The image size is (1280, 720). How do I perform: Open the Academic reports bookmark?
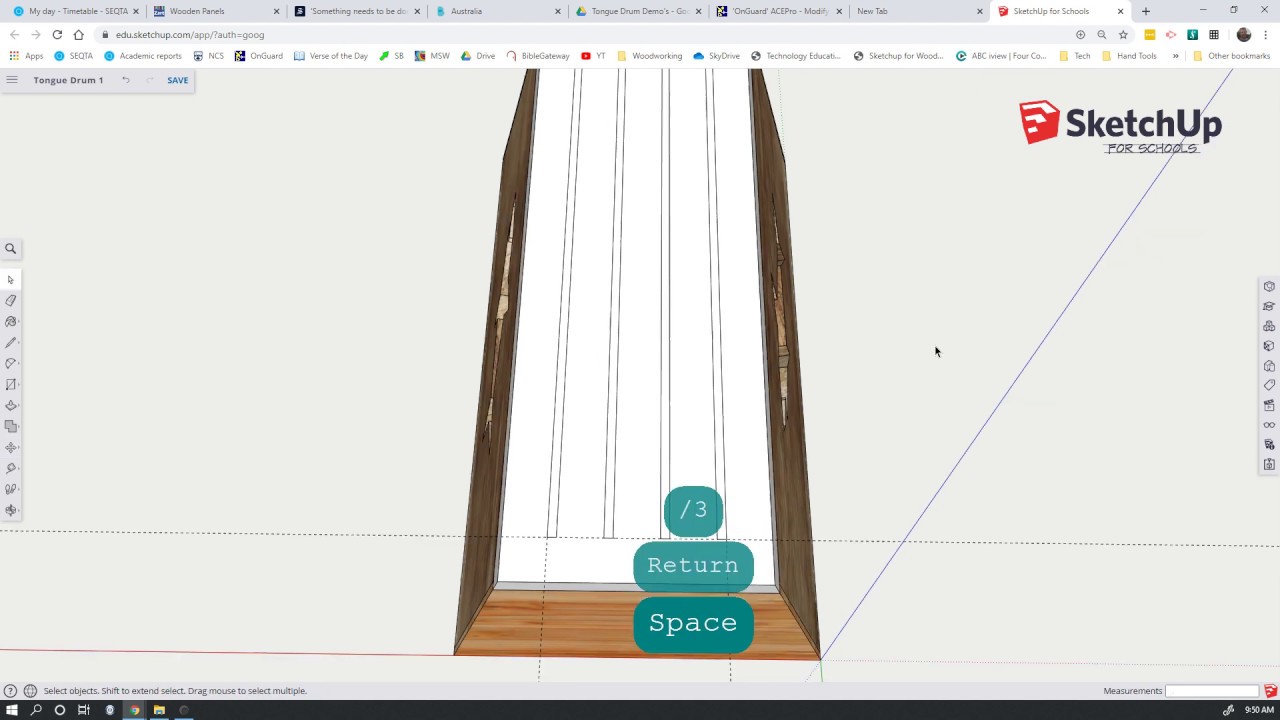pyautogui.click(x=143, y=56)
